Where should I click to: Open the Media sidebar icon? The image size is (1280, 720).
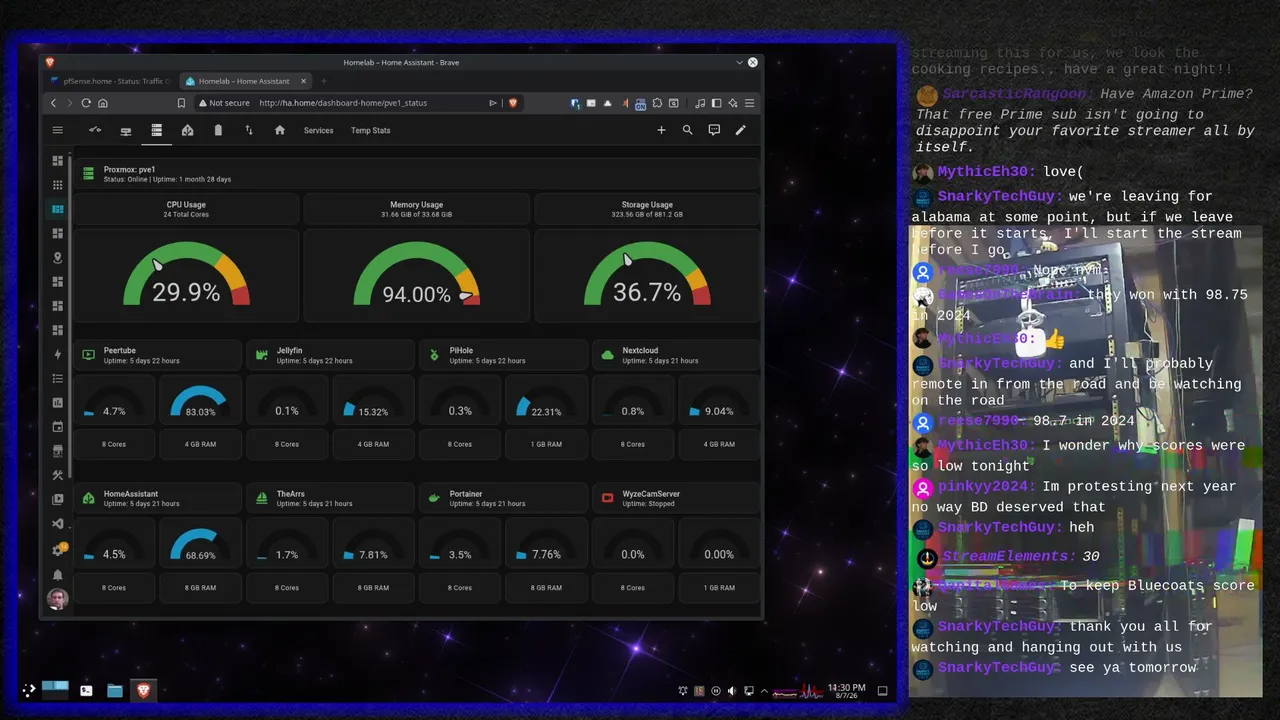tap(57, 499)
